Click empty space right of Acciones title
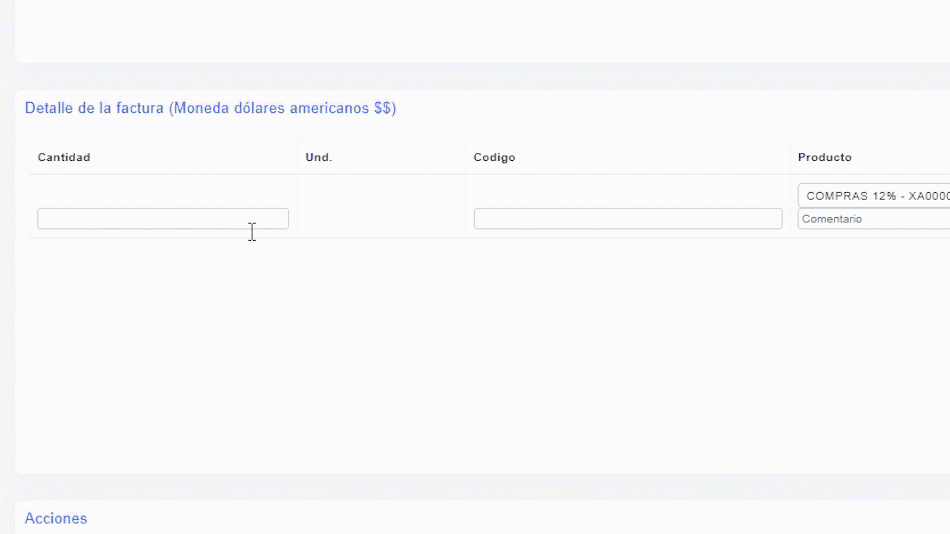 [x=500, y=518]
